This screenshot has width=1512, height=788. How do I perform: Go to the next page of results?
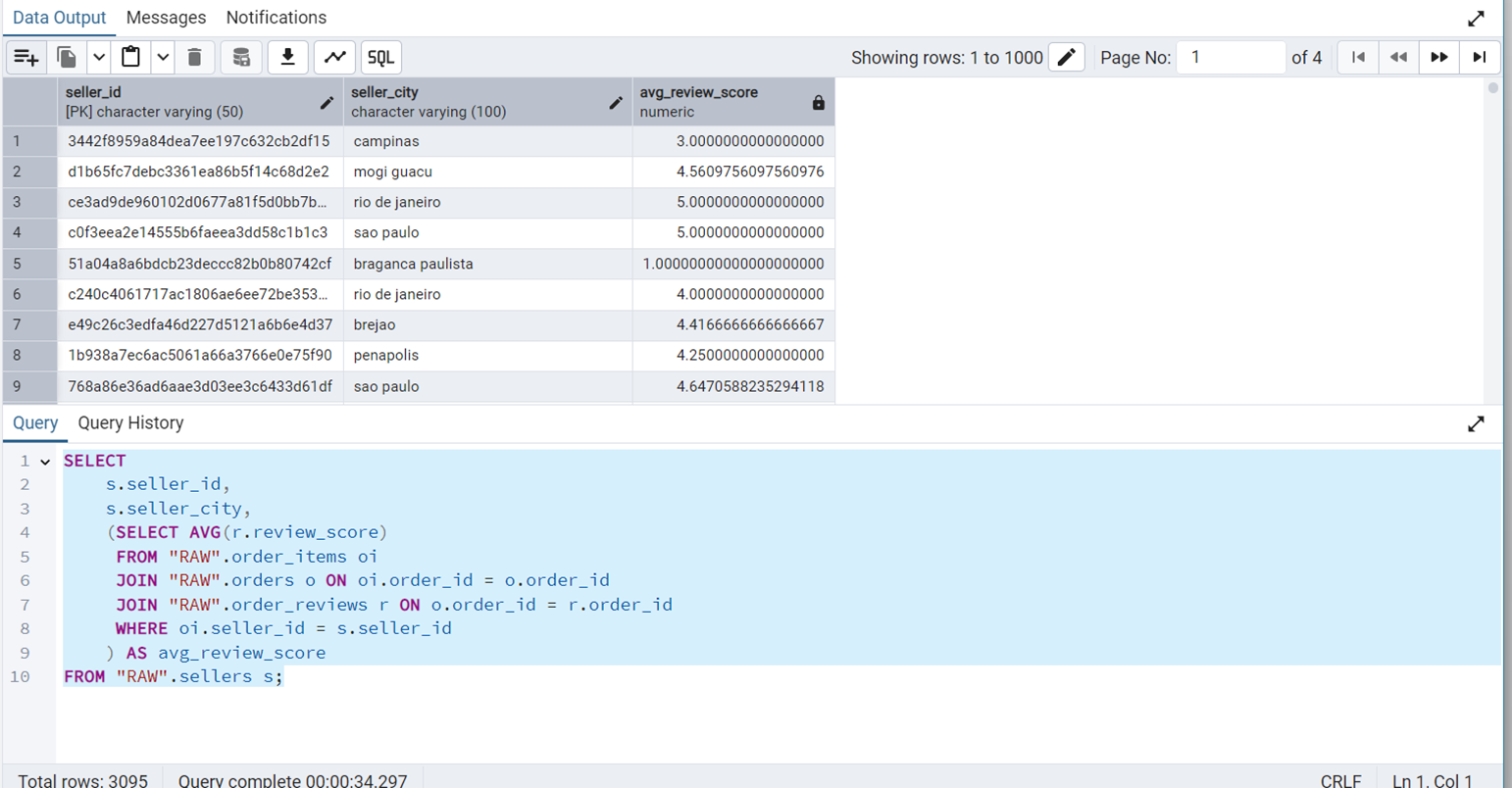pyautogui.click(x=1438, y=58)
